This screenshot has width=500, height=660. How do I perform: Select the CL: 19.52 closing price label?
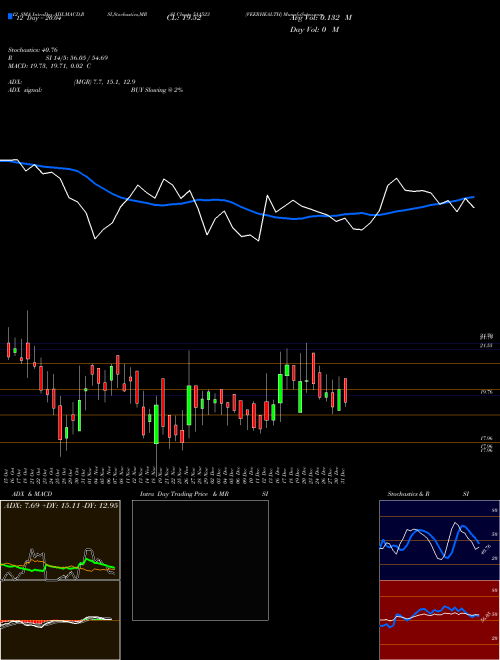point(184,18)
